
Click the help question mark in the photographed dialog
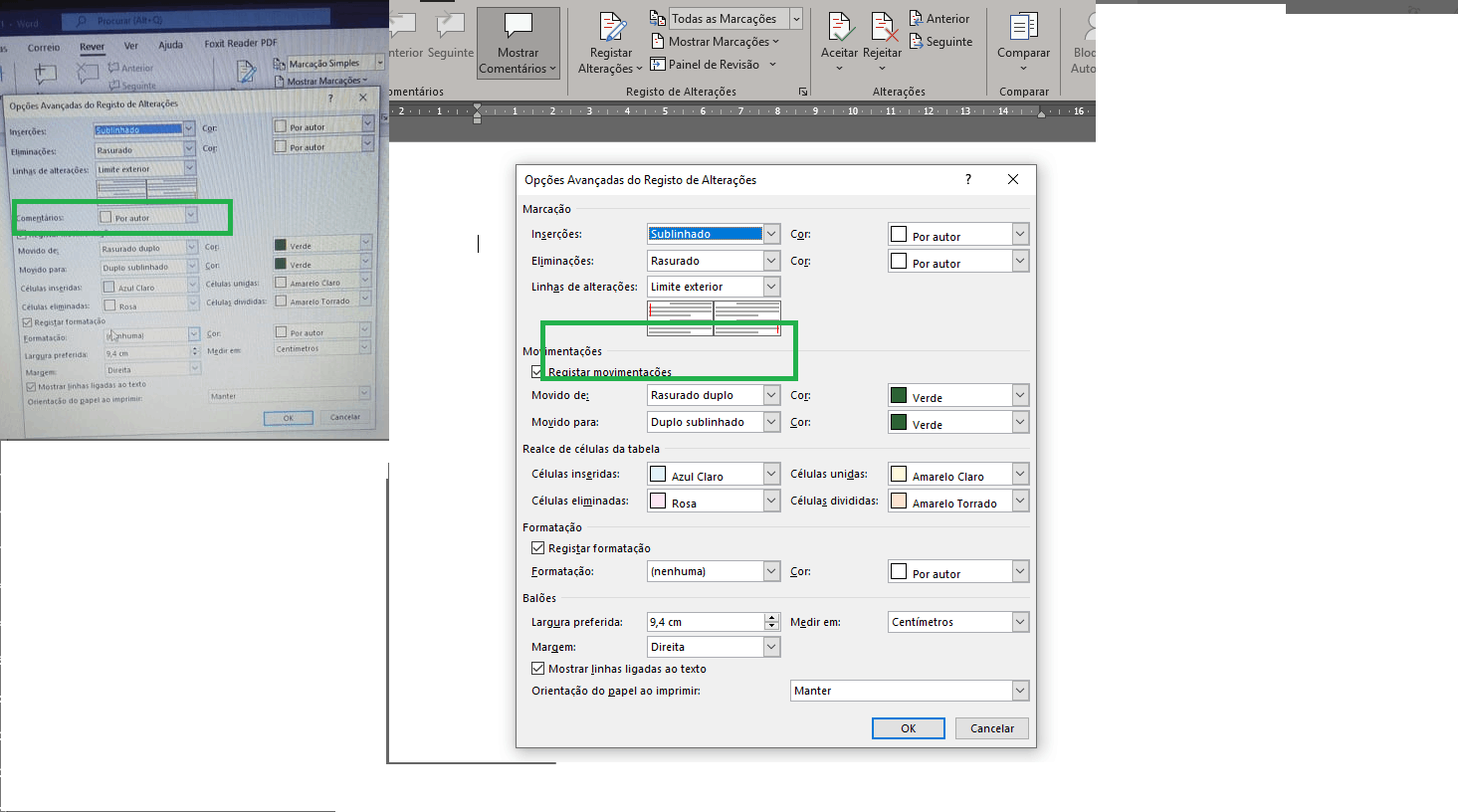[x=330, y=98]
